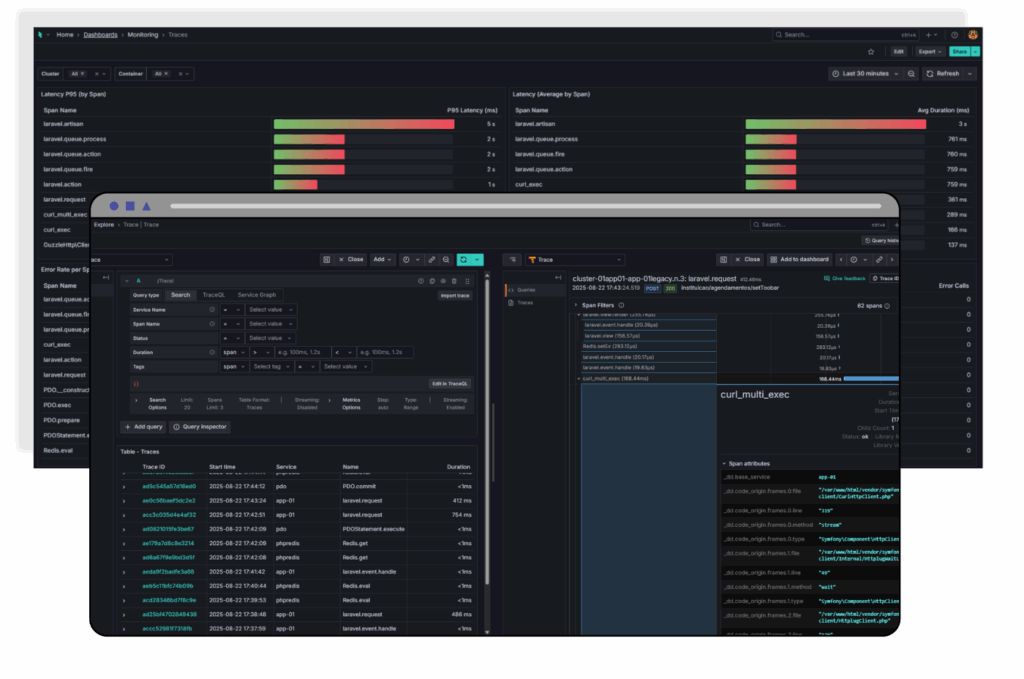Click the zoom out time range icon in dashboard
Image resolution: width=1024 pixels, height=679 pixels.
click(911, 74)
